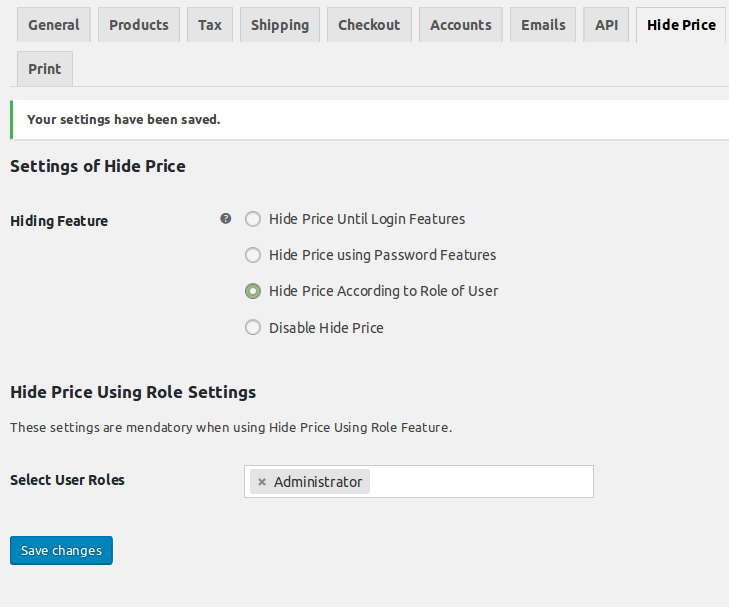Switch to the Checkout tab
Viewport: 729px width, 607px height.
click(x=369, y=25)
